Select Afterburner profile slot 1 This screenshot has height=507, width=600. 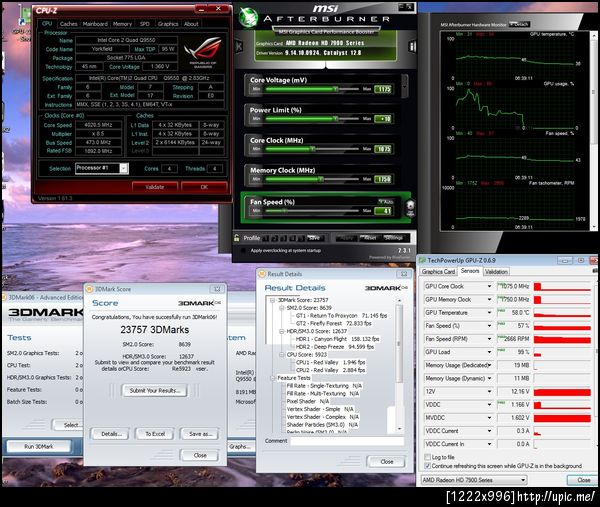point(266,238)
